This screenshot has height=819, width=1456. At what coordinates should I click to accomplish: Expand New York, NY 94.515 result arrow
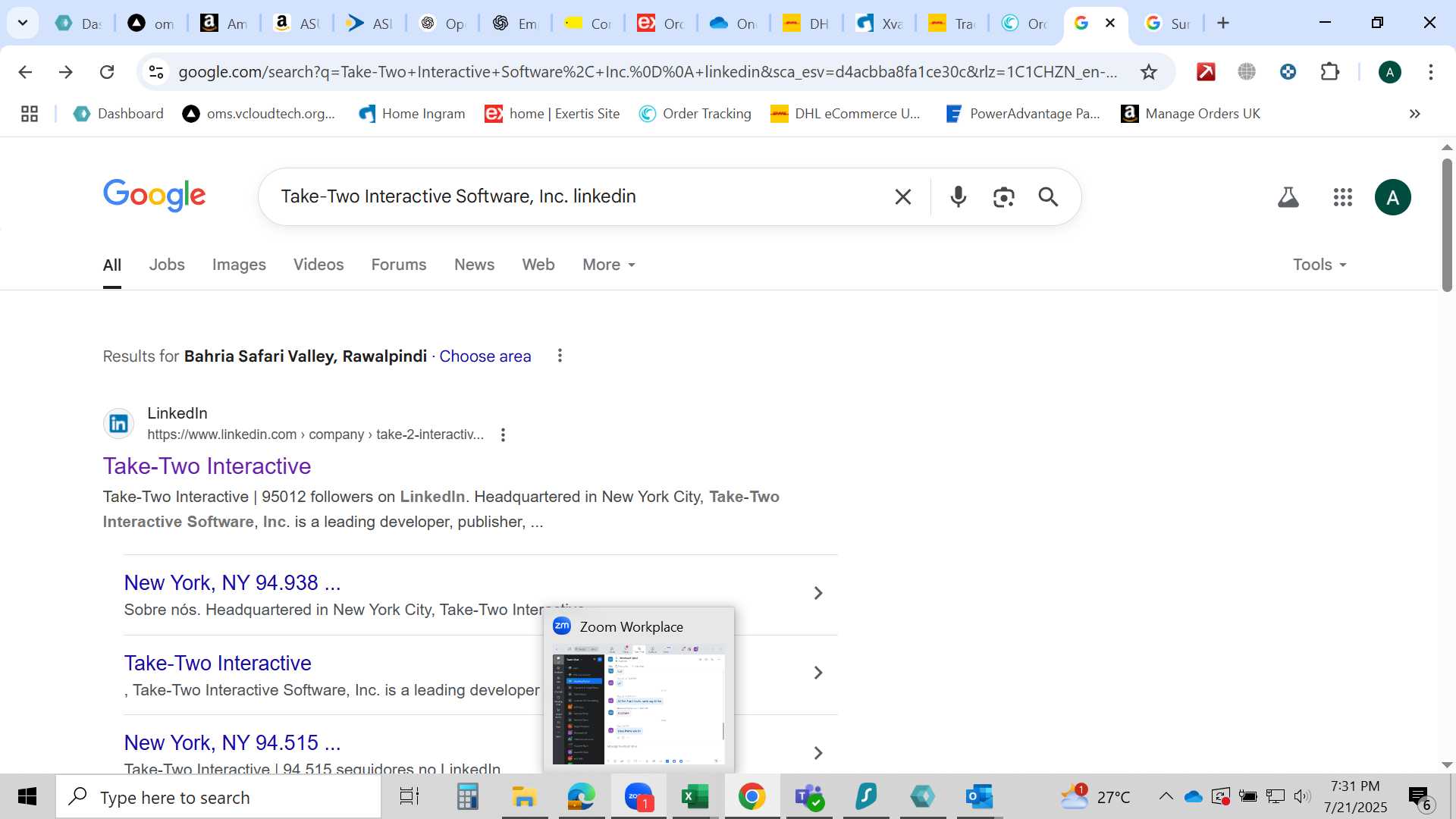(x=817, y=753)
